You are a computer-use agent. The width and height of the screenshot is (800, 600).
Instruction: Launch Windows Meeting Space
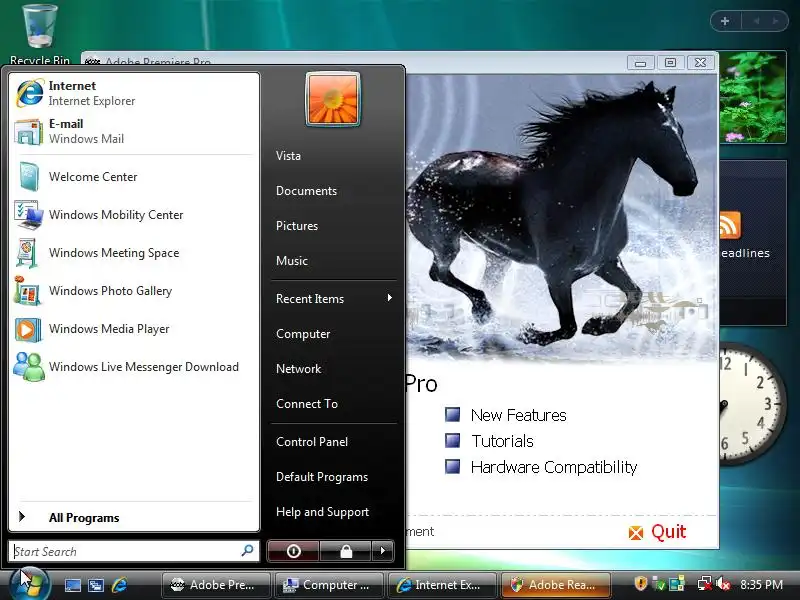pos(134,253)
